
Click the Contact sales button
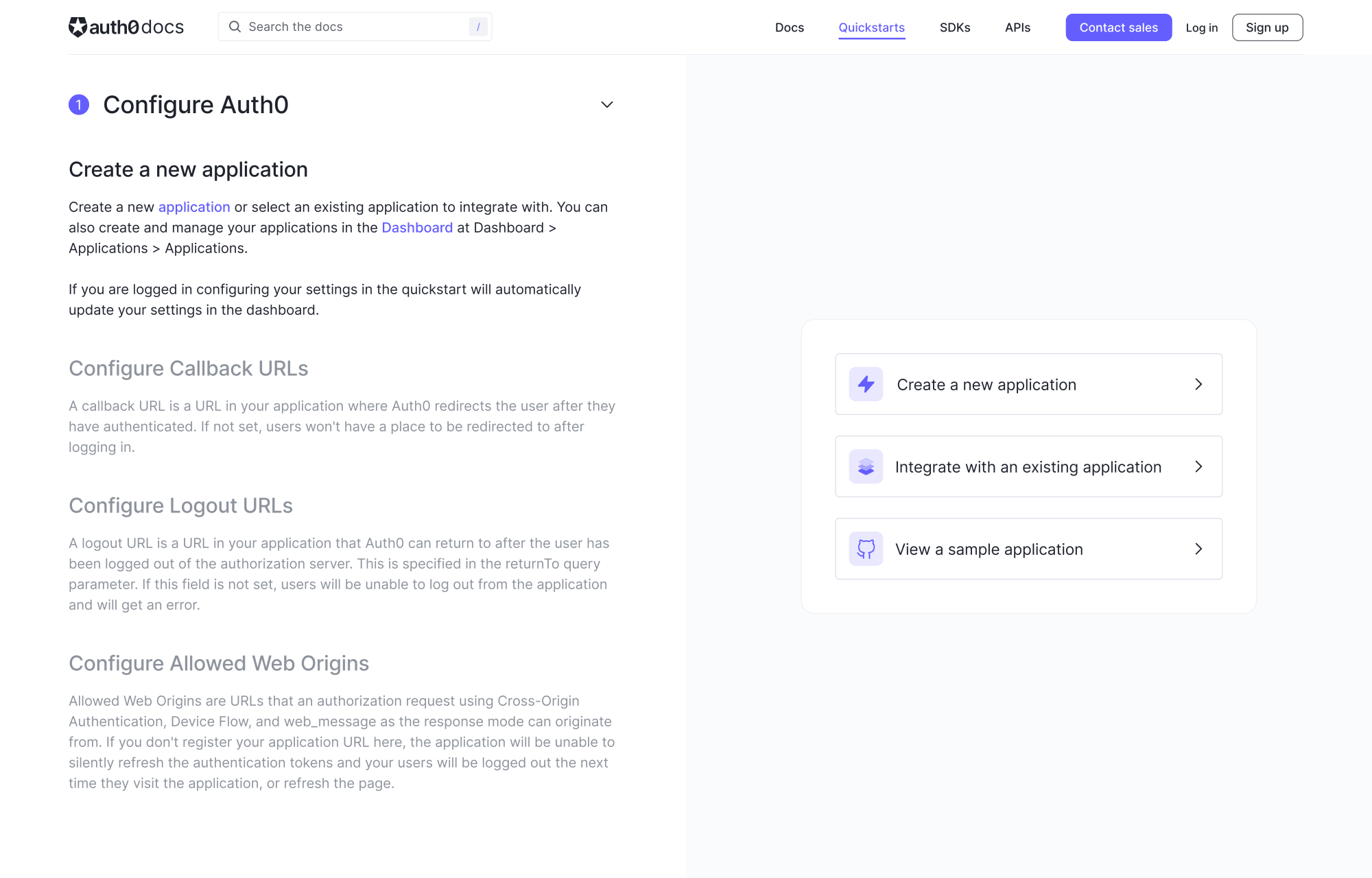(x=1119, y=27)
